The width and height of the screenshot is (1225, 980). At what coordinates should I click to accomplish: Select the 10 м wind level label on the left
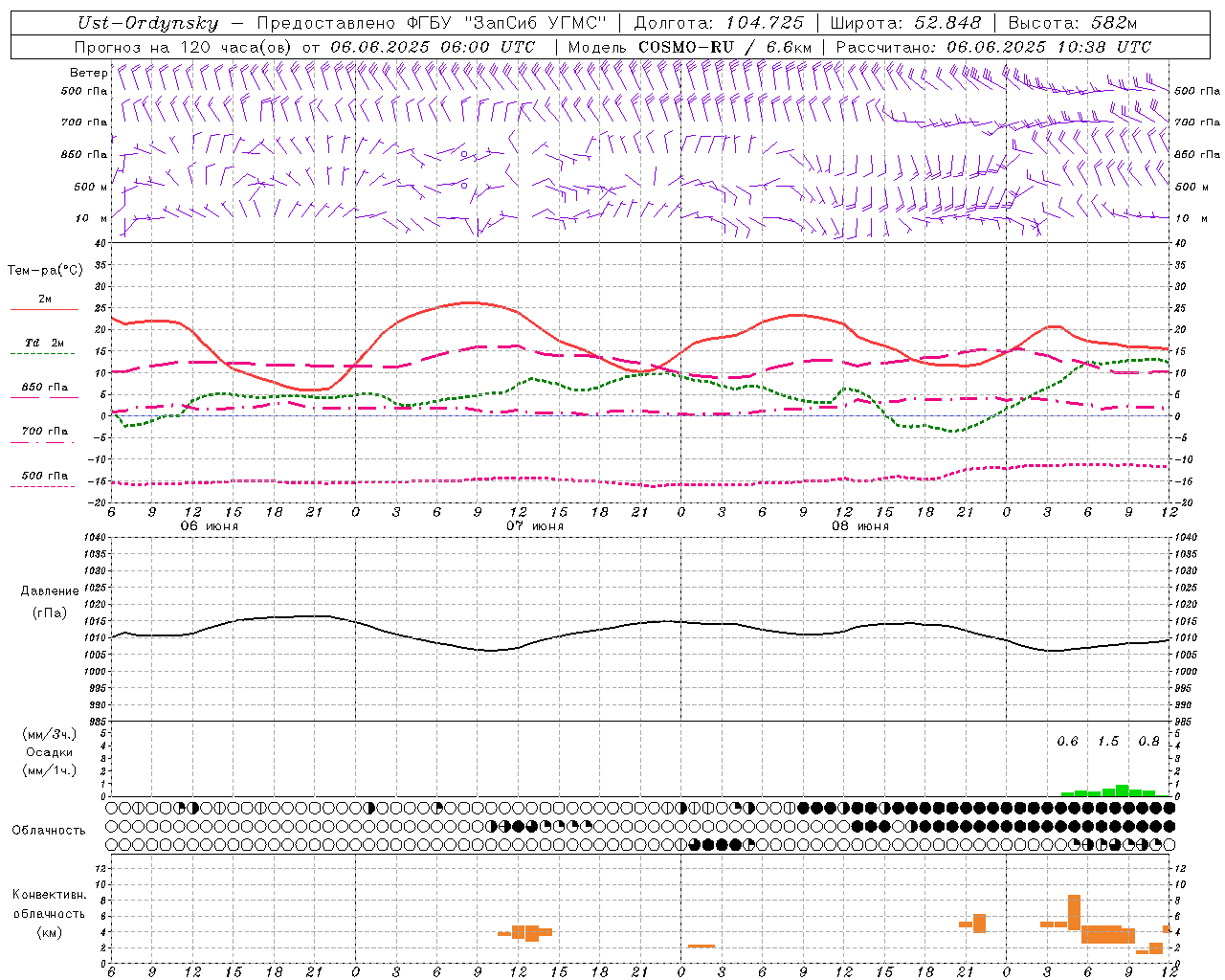(92, 218)
